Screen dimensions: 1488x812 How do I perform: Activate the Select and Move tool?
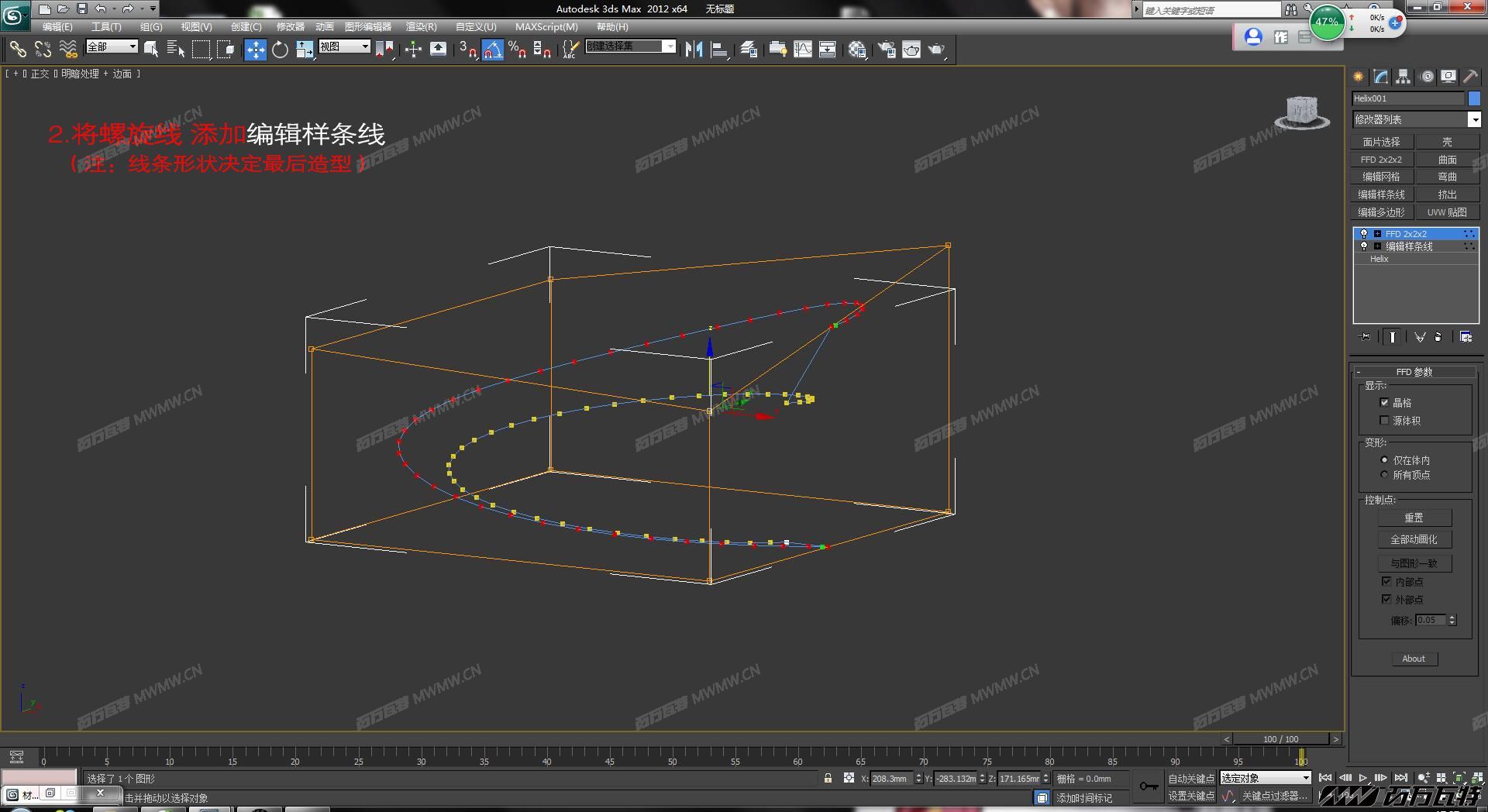tap(255, 50)
